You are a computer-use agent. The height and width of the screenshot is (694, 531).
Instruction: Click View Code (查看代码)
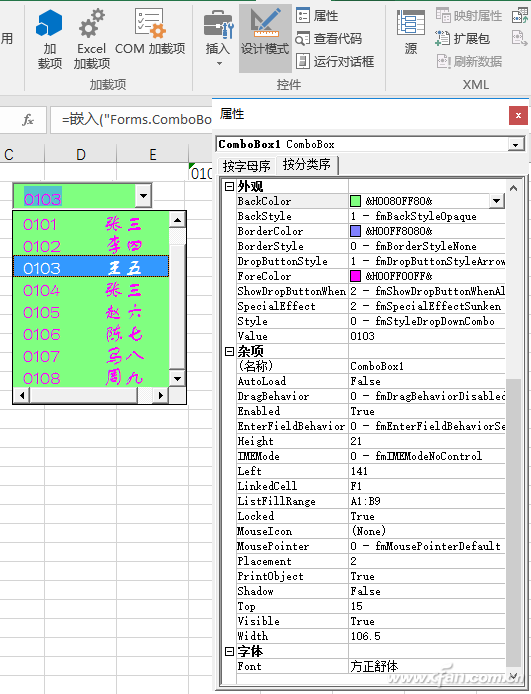328,39
